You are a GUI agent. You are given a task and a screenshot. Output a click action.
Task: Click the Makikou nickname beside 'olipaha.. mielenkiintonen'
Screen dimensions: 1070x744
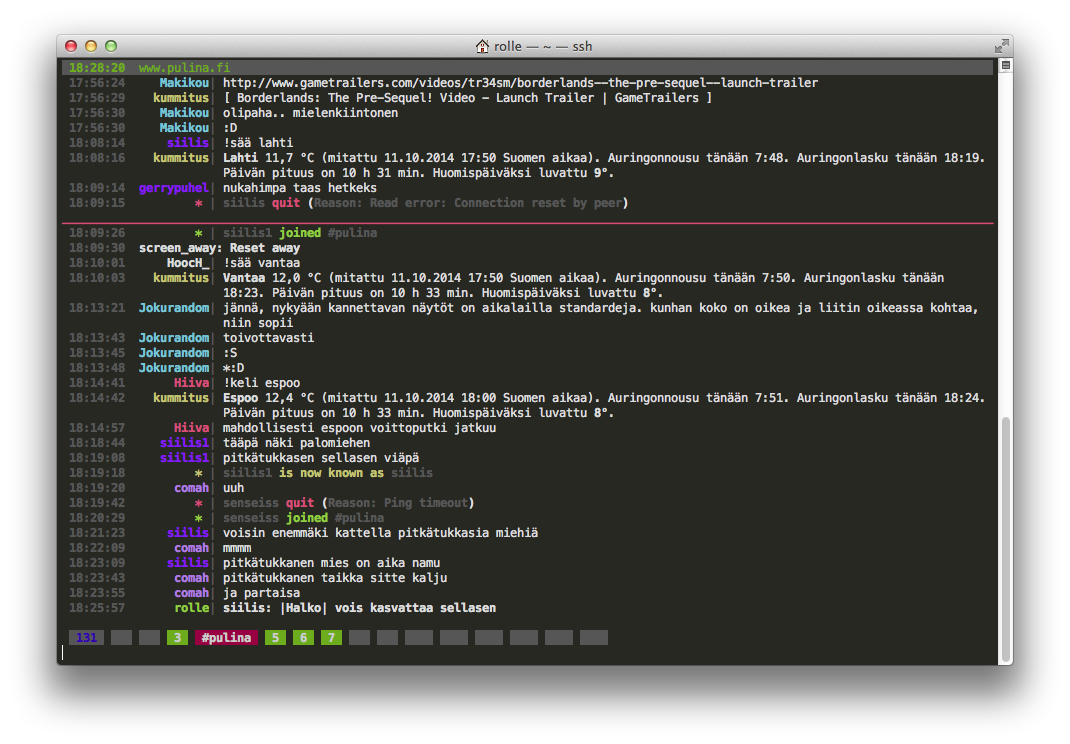[x=184, y=113]
